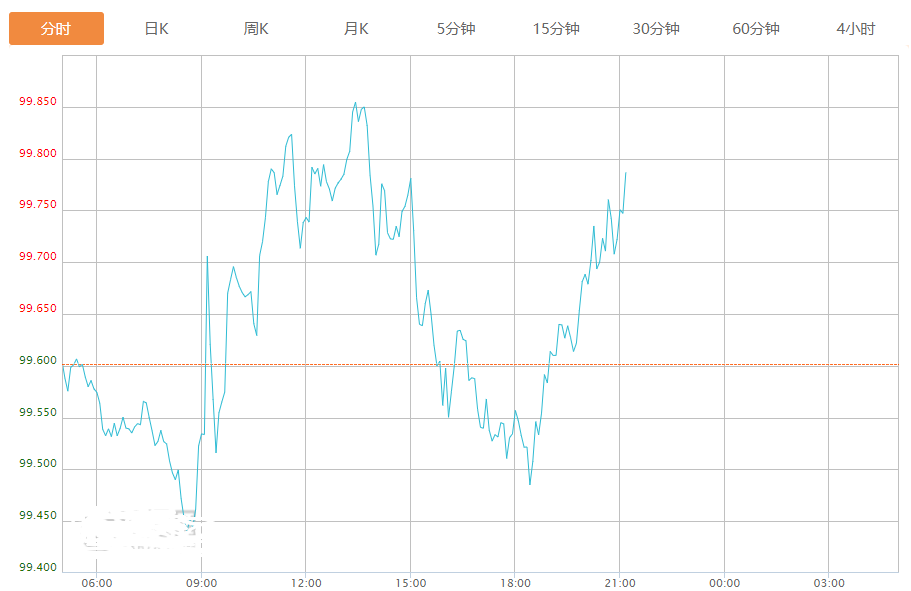This screenshot has height=591, width=911.
Task: Click the chart peak near 99.850
Action: (356, 103)
